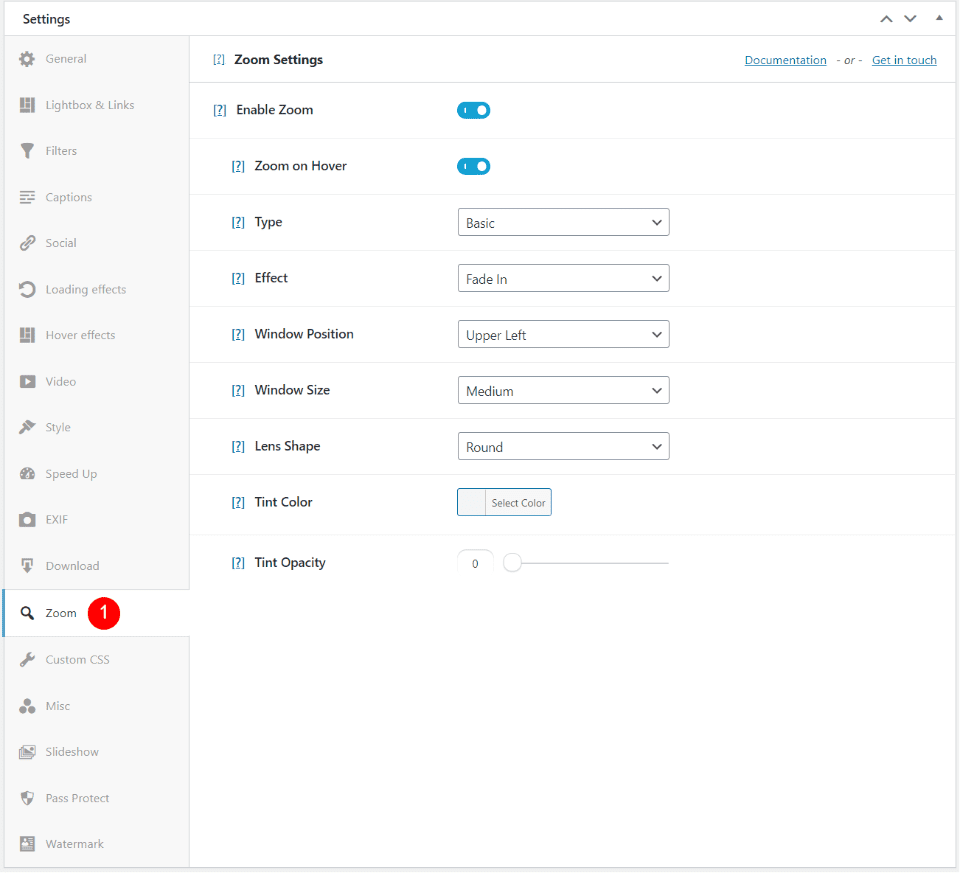Expand the Effect dropdown showing Fade In
960x873 pixels.
pyautogui.click(x=563, y=279)
